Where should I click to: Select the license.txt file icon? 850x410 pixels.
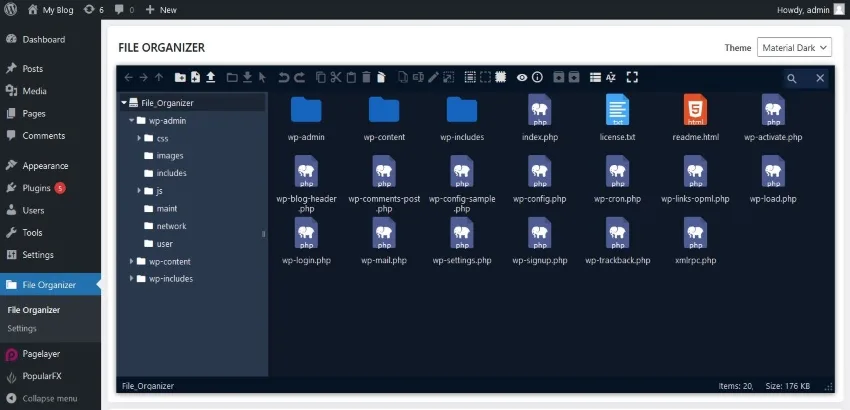pyautogui.click(x=617, y=109)
